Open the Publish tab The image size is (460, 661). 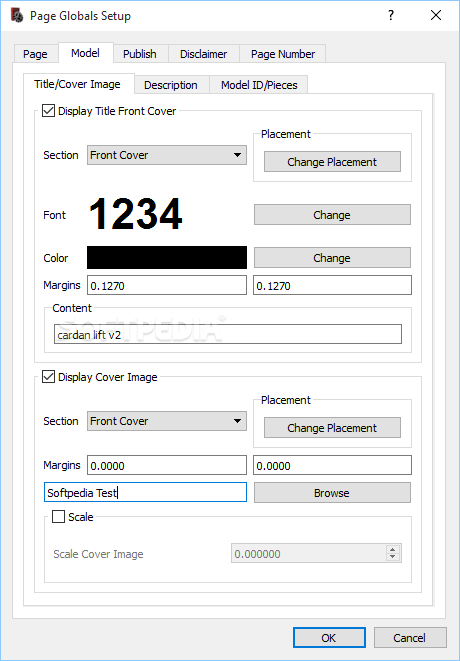click(x=140, y=54)
